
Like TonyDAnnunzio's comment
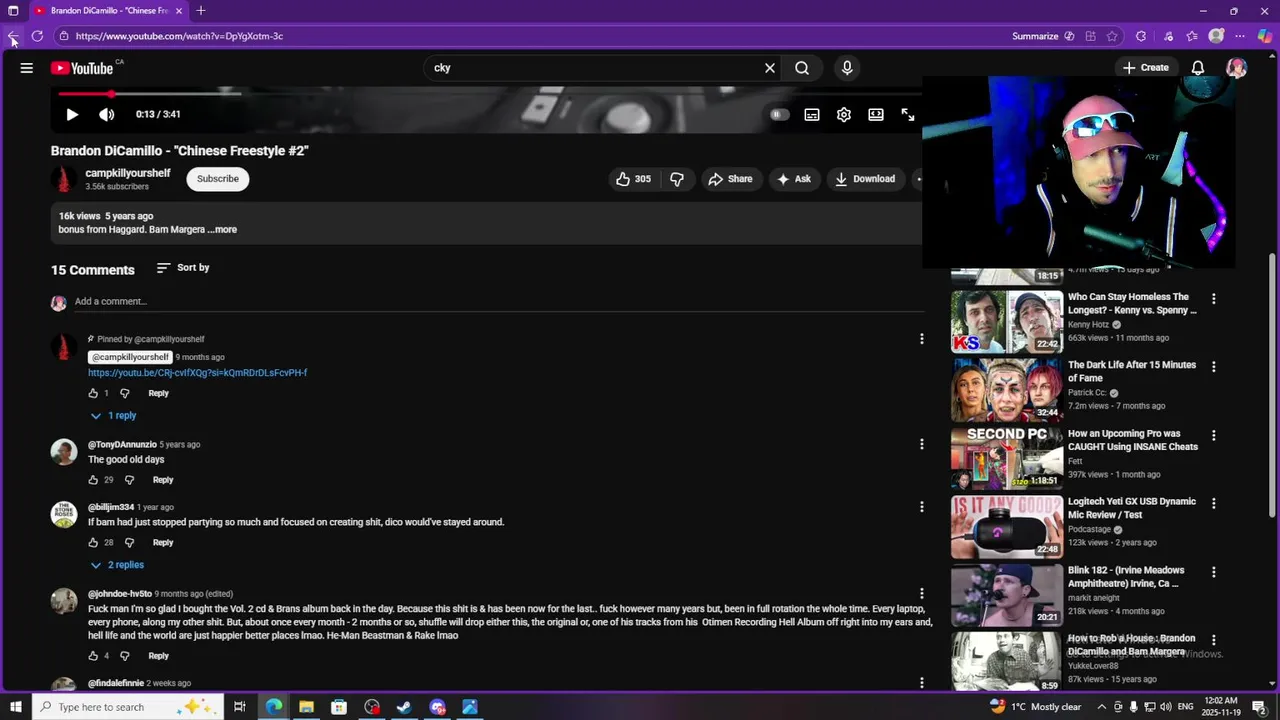coord(93,480)
